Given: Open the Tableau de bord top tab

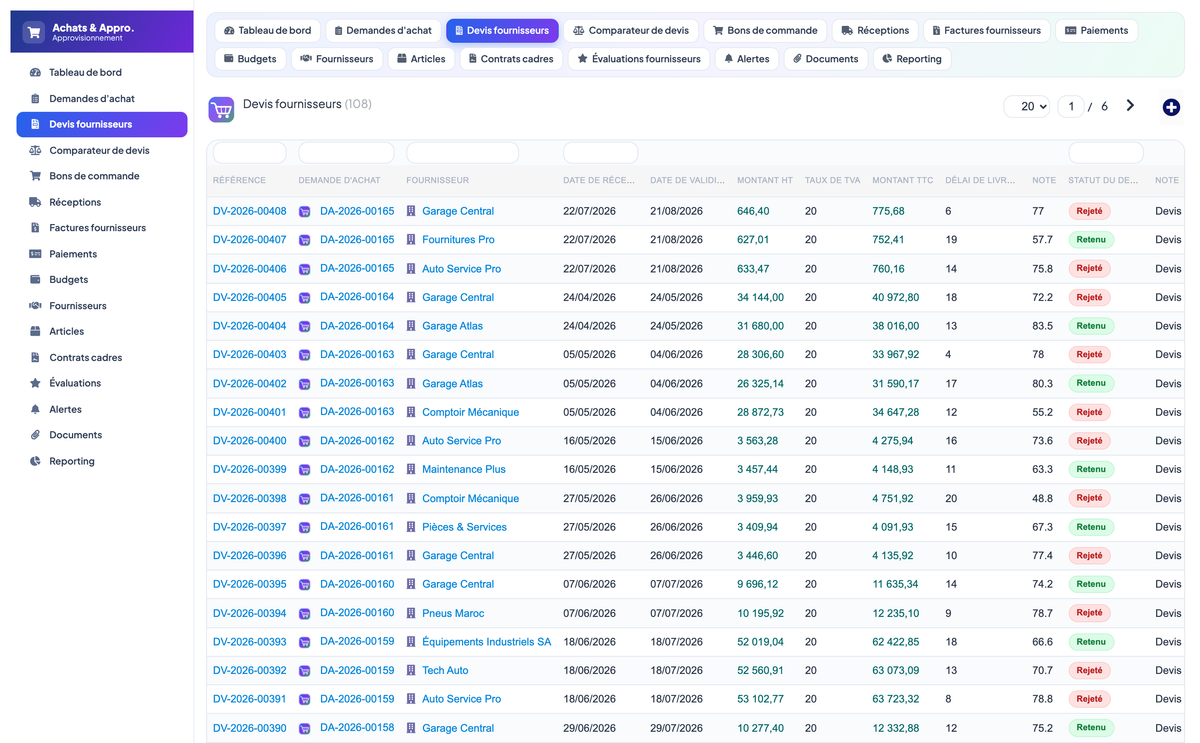Looking at the screenshot, I should pos(268,31).
